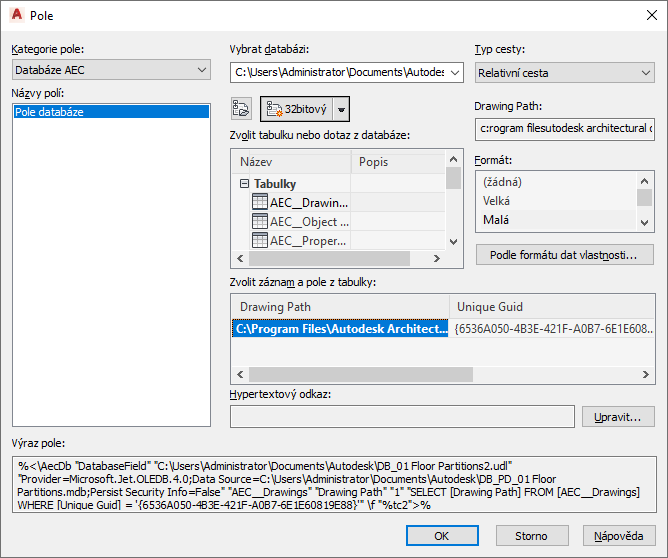Open help via Nápověda button
This screenshot has width=668, height=558.
(619, 535)
